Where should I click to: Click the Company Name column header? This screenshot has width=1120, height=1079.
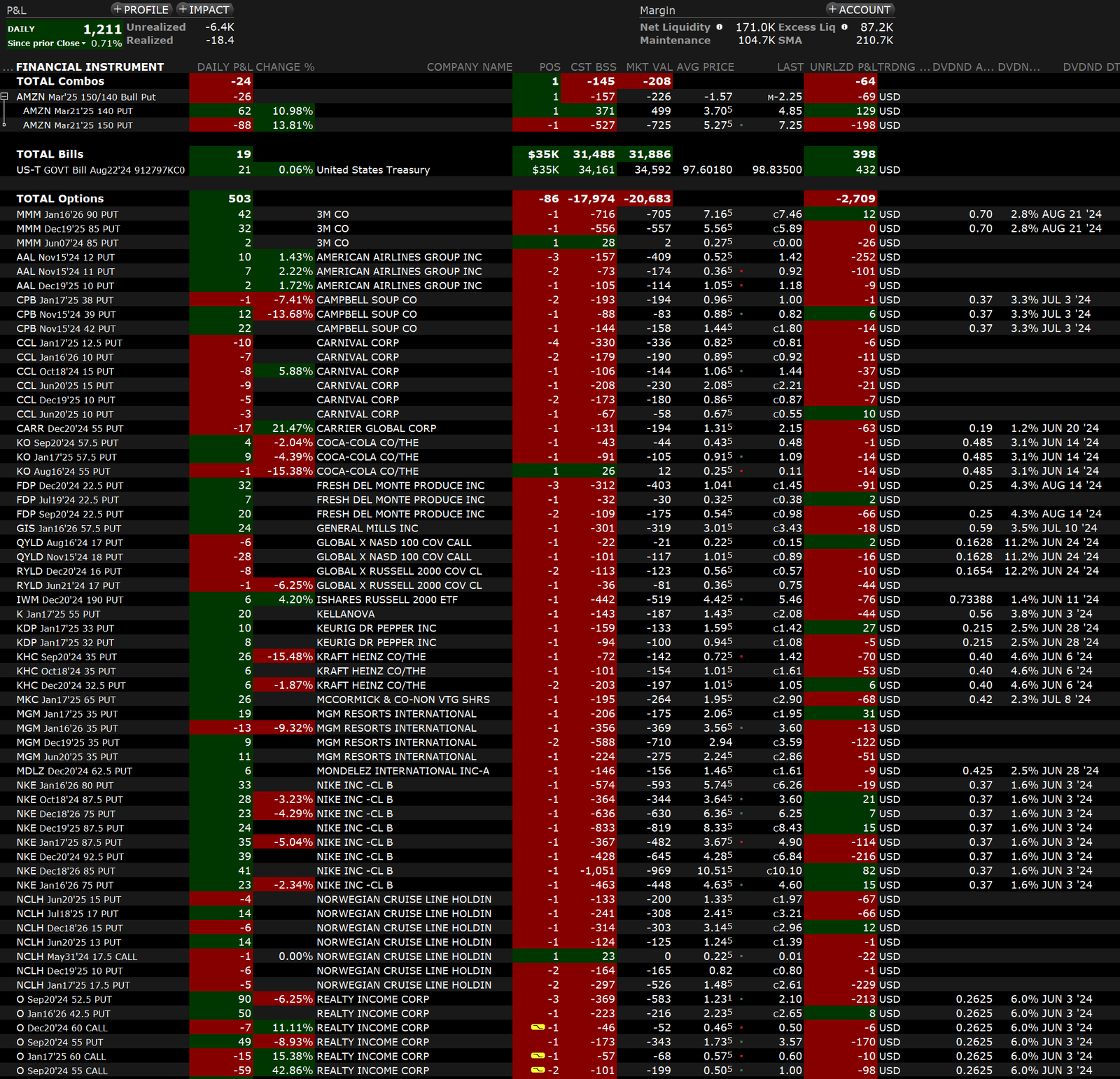pyautogui.click(x=469, y=67)
